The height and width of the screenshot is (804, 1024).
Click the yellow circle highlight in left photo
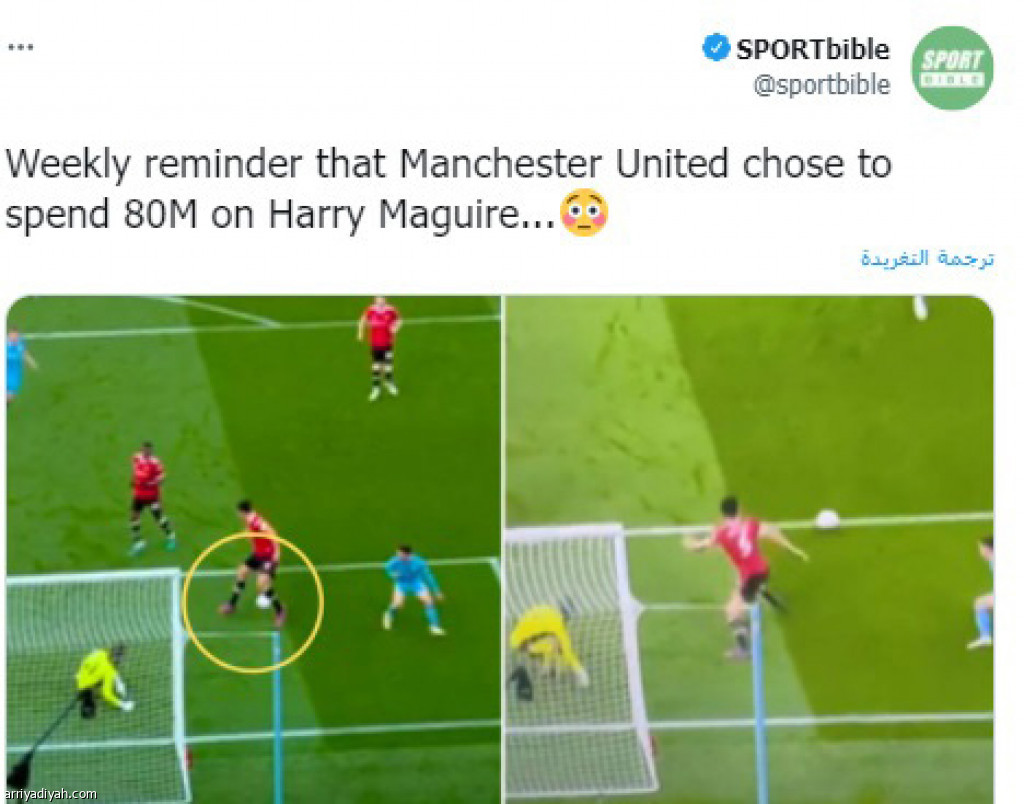coord(253,602)
